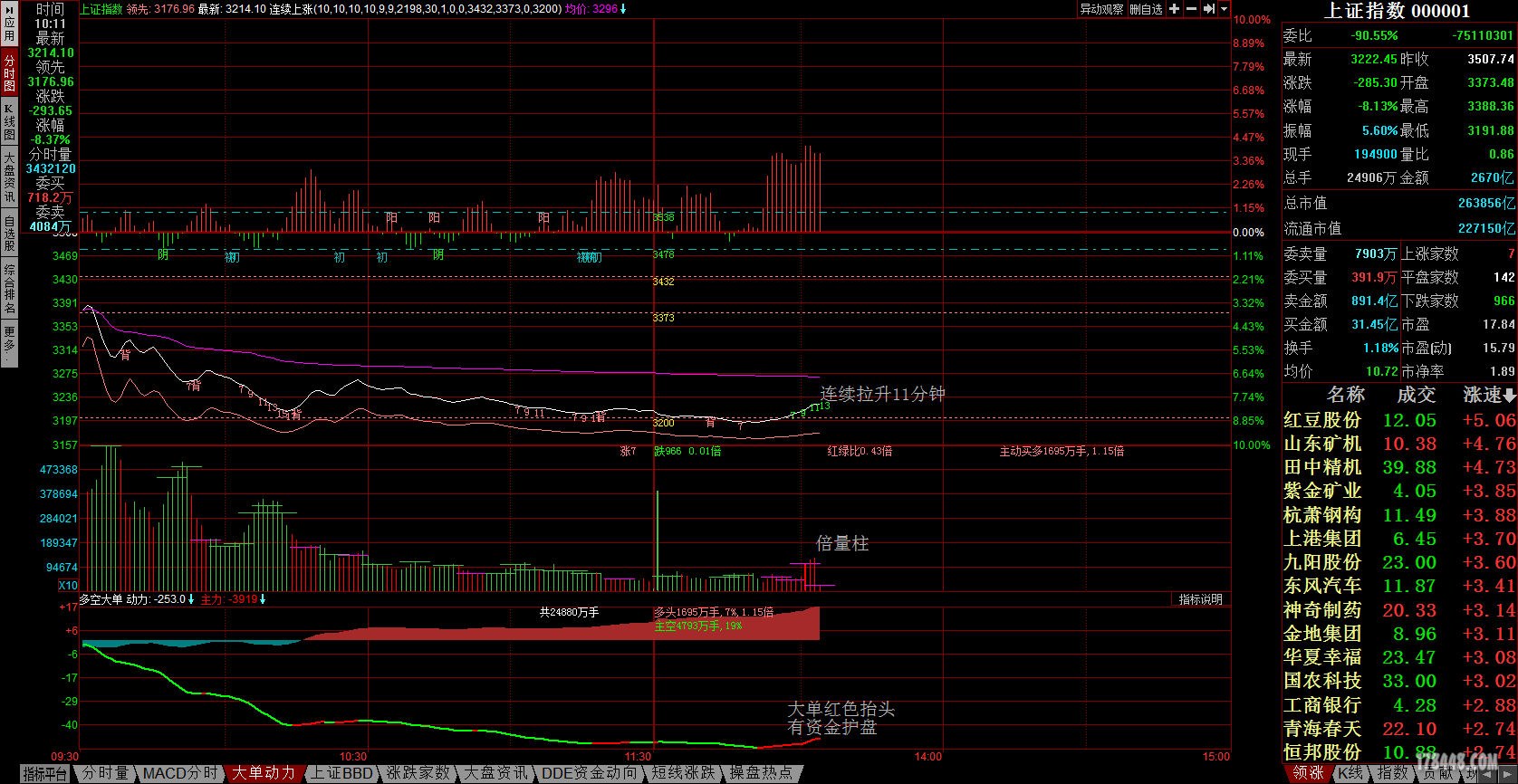Click 指标平台 button at bottom
This screenshot has height=784, width=1518.
pyautogui.click(x=44, y=774)
